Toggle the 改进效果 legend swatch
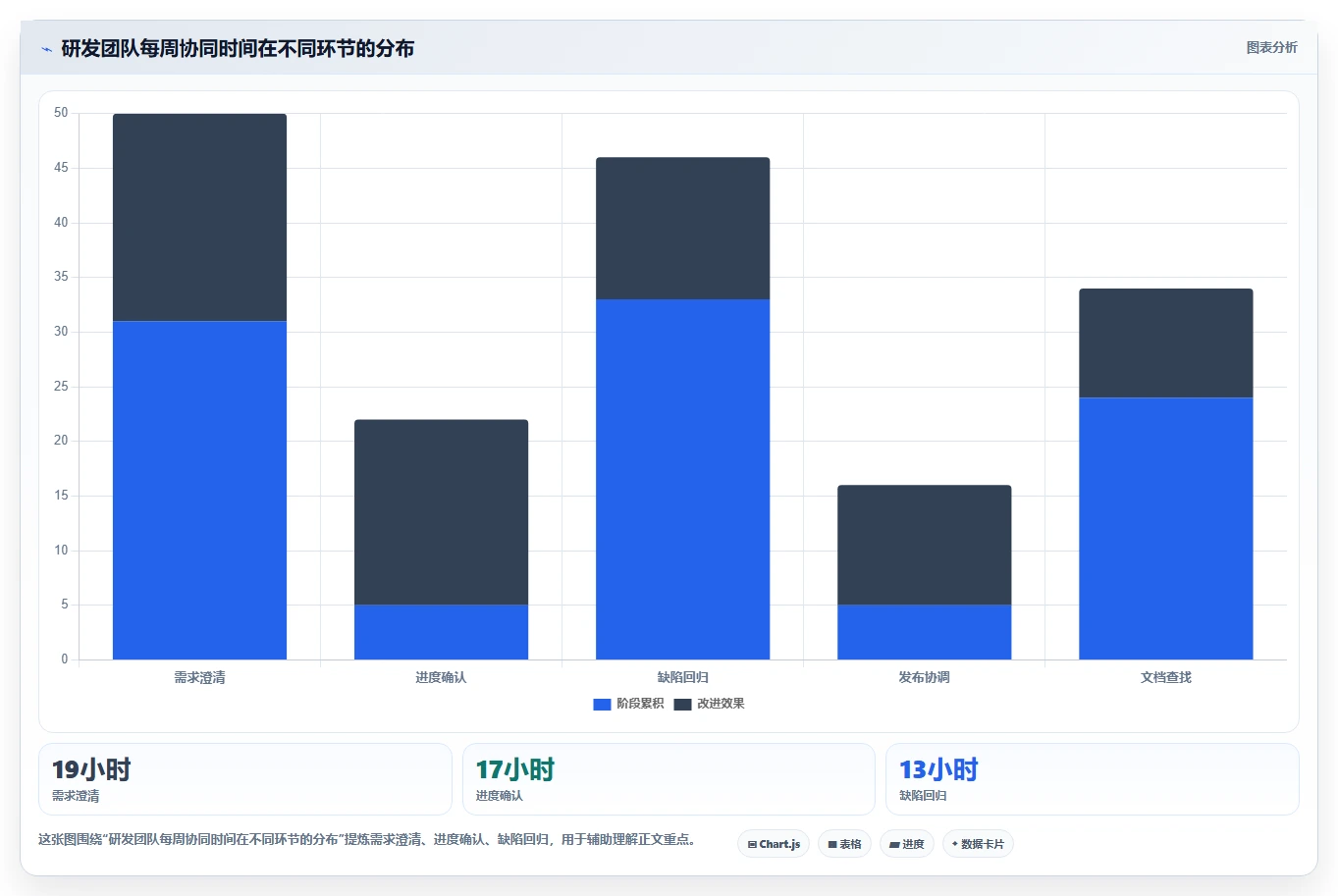Image resolution: width=1338 pixels, height=896 pixels. tap(682, 705)
